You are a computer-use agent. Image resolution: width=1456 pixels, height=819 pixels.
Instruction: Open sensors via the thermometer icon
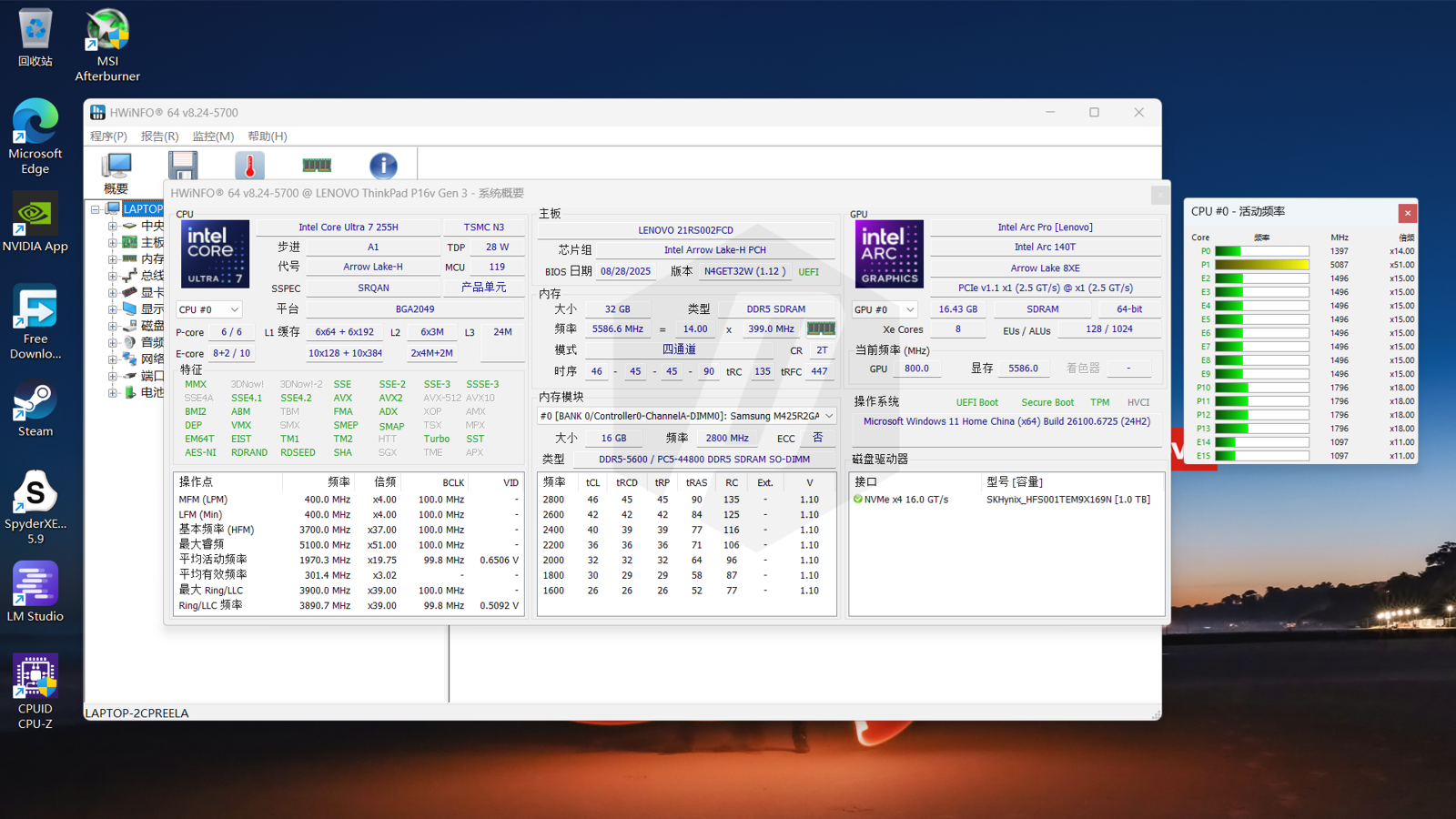(249, 165)
